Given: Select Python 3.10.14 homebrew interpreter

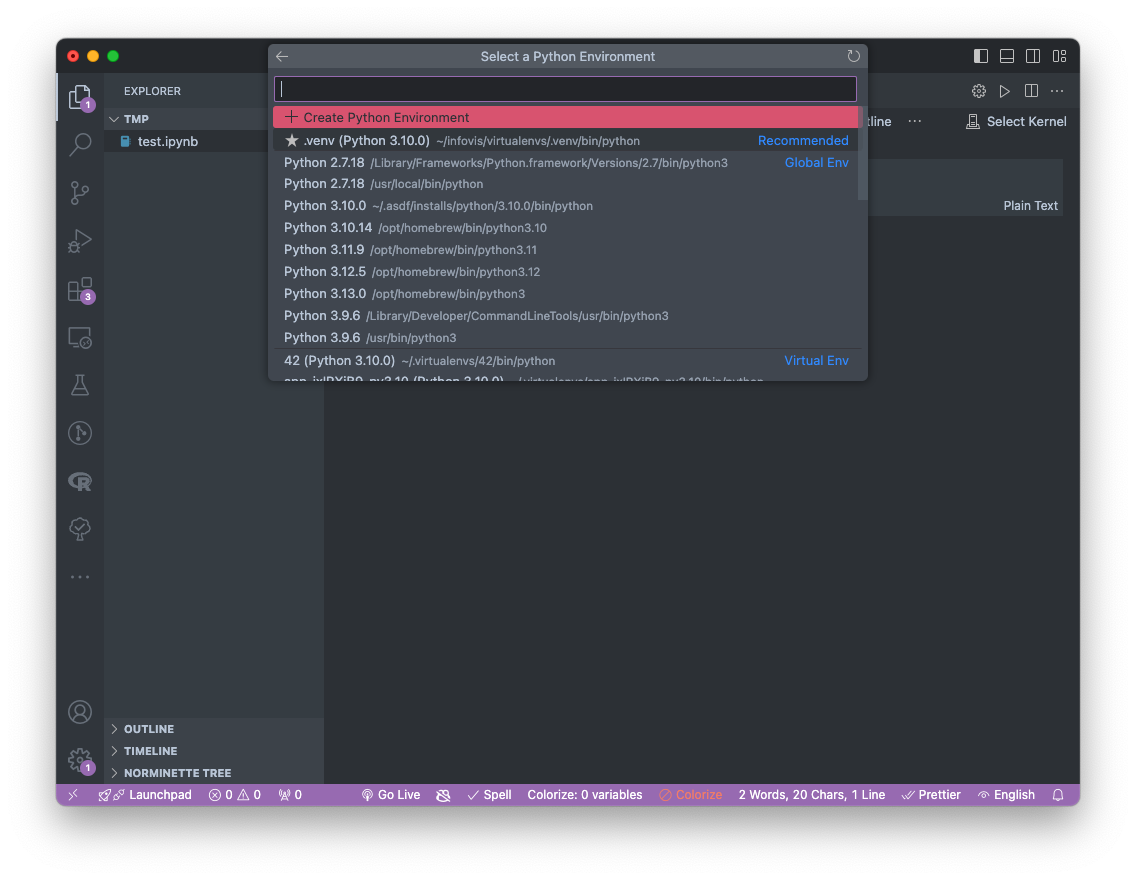Looking at the screenshot, I should point(565,227).
